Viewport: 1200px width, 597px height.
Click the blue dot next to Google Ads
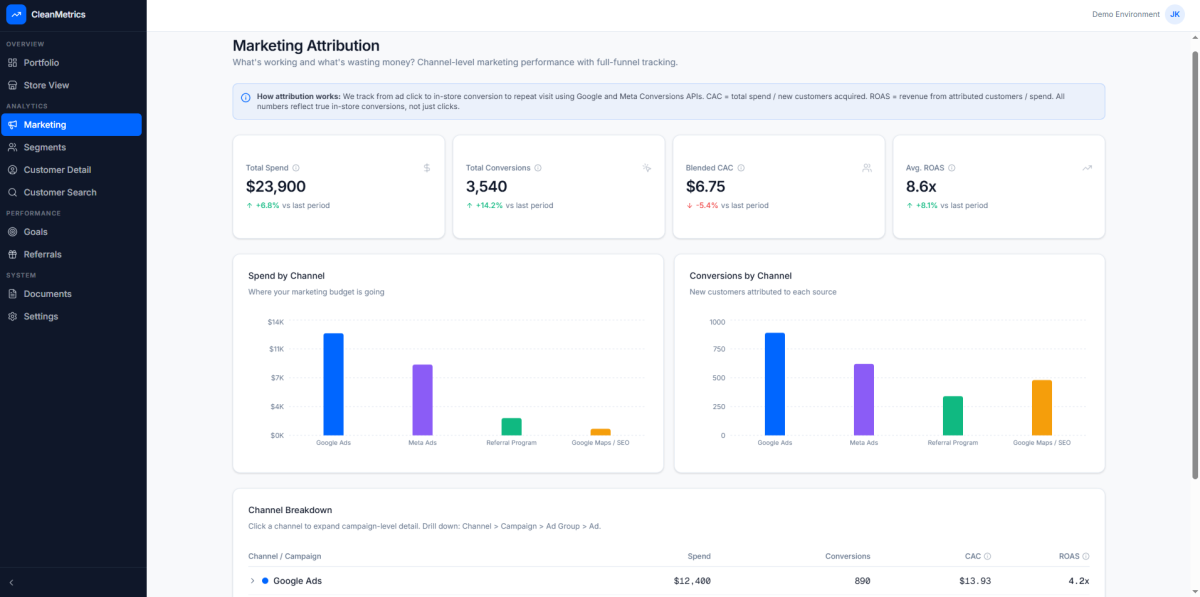264,580
